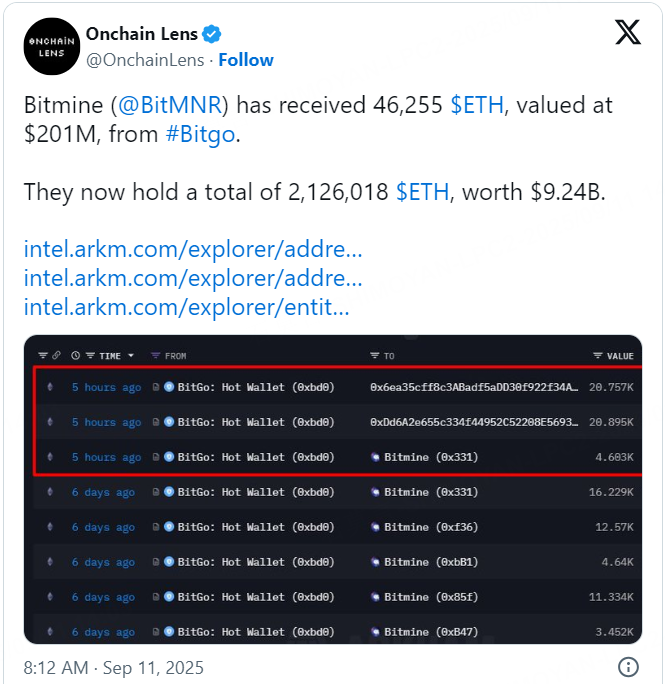665x684 pixels.
Task: Open the tweet info icon
Action: (x=628, y=667)
